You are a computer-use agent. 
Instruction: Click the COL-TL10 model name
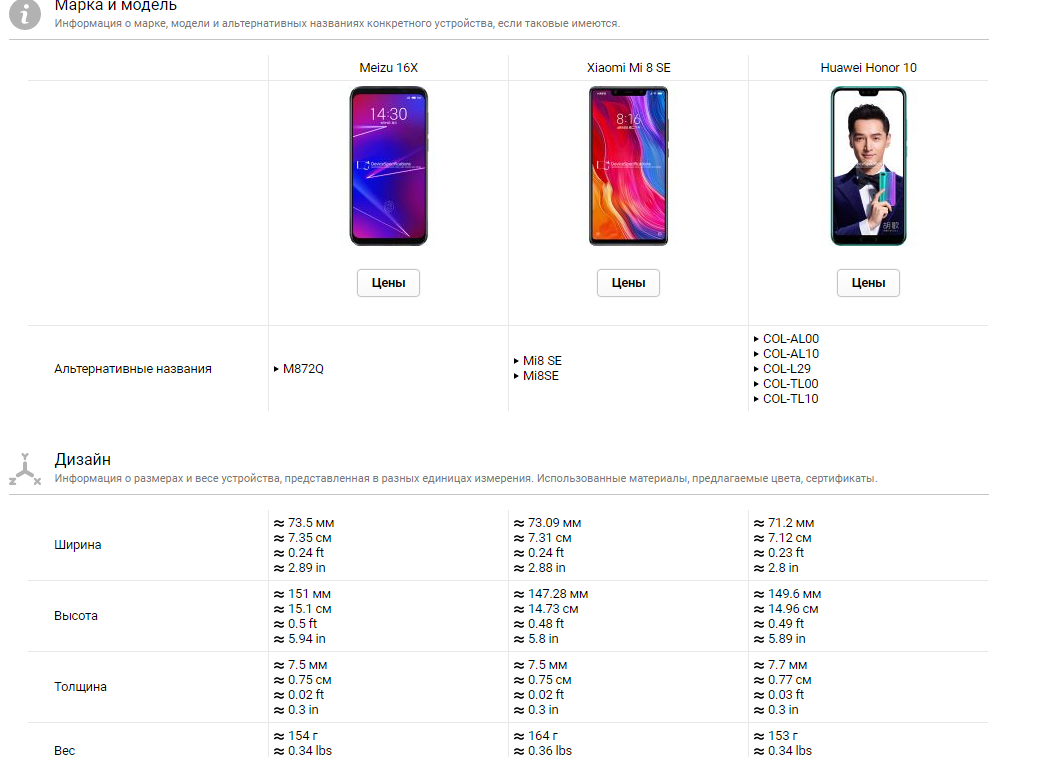tap(790, 399)
